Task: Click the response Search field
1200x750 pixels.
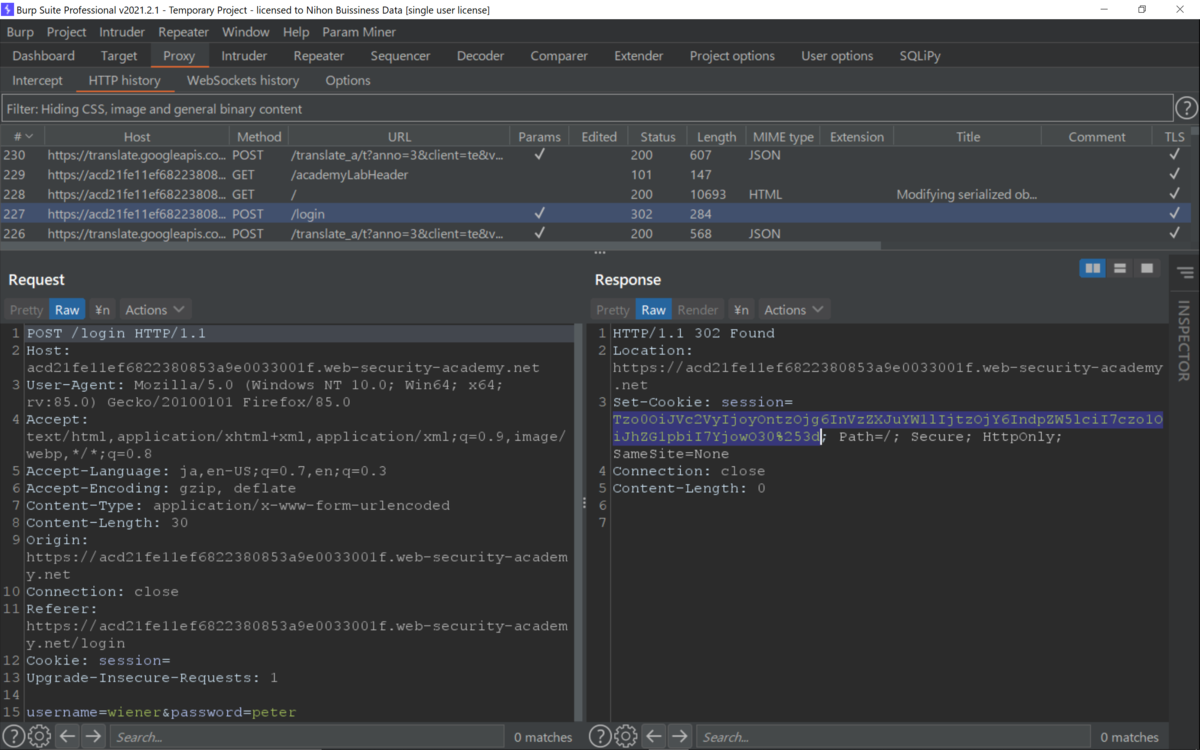Action: (892, 737)
